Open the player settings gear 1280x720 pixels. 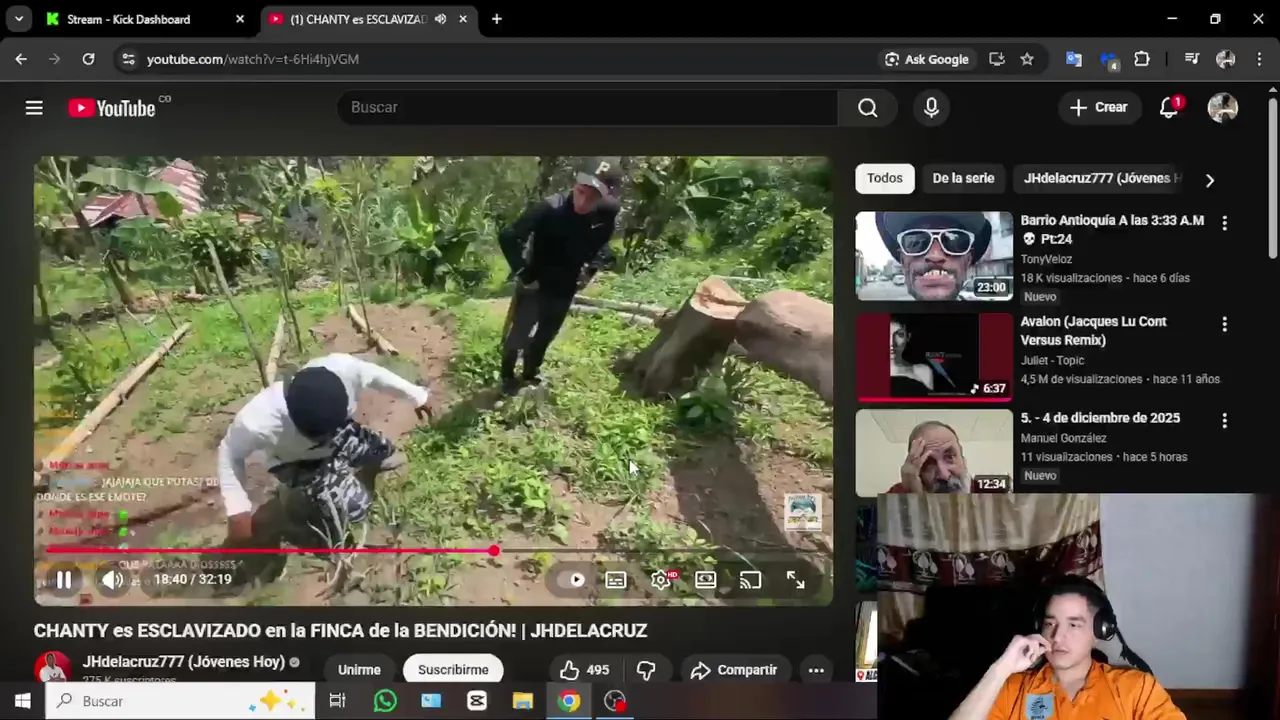661,580
